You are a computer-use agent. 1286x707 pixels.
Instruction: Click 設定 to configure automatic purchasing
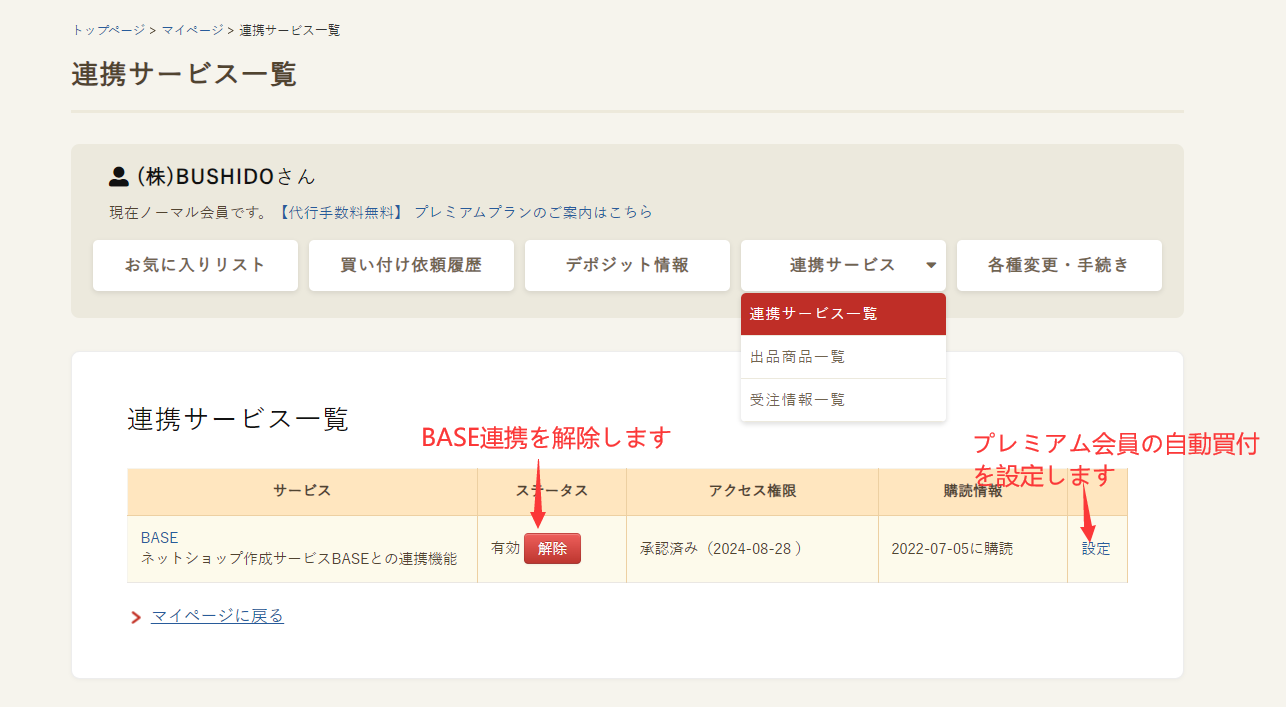click(1095, 548)
